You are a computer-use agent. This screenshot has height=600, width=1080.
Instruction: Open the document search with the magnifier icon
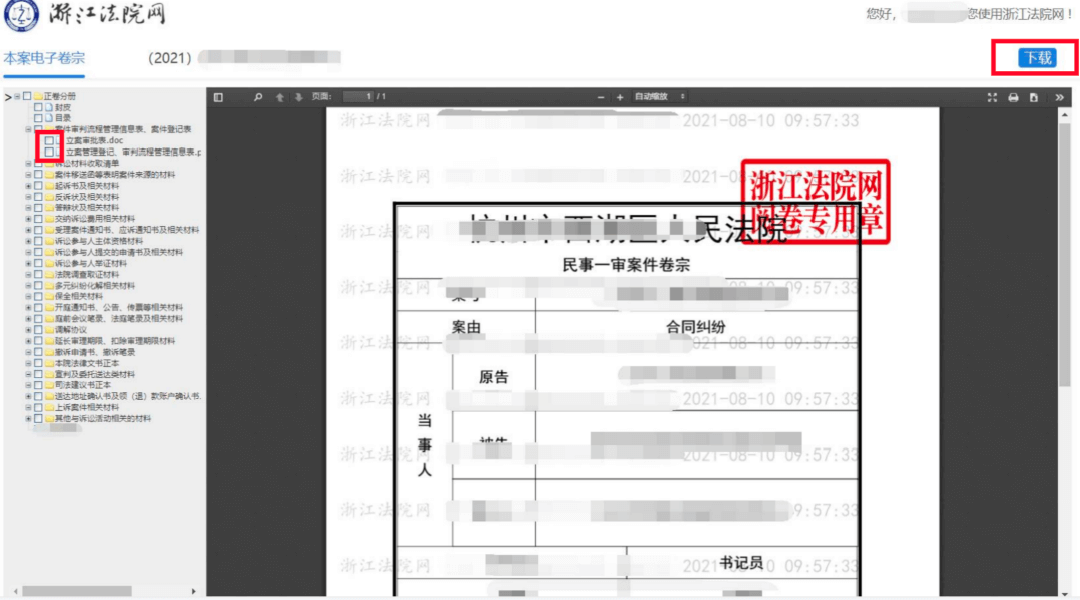(259, 97)
